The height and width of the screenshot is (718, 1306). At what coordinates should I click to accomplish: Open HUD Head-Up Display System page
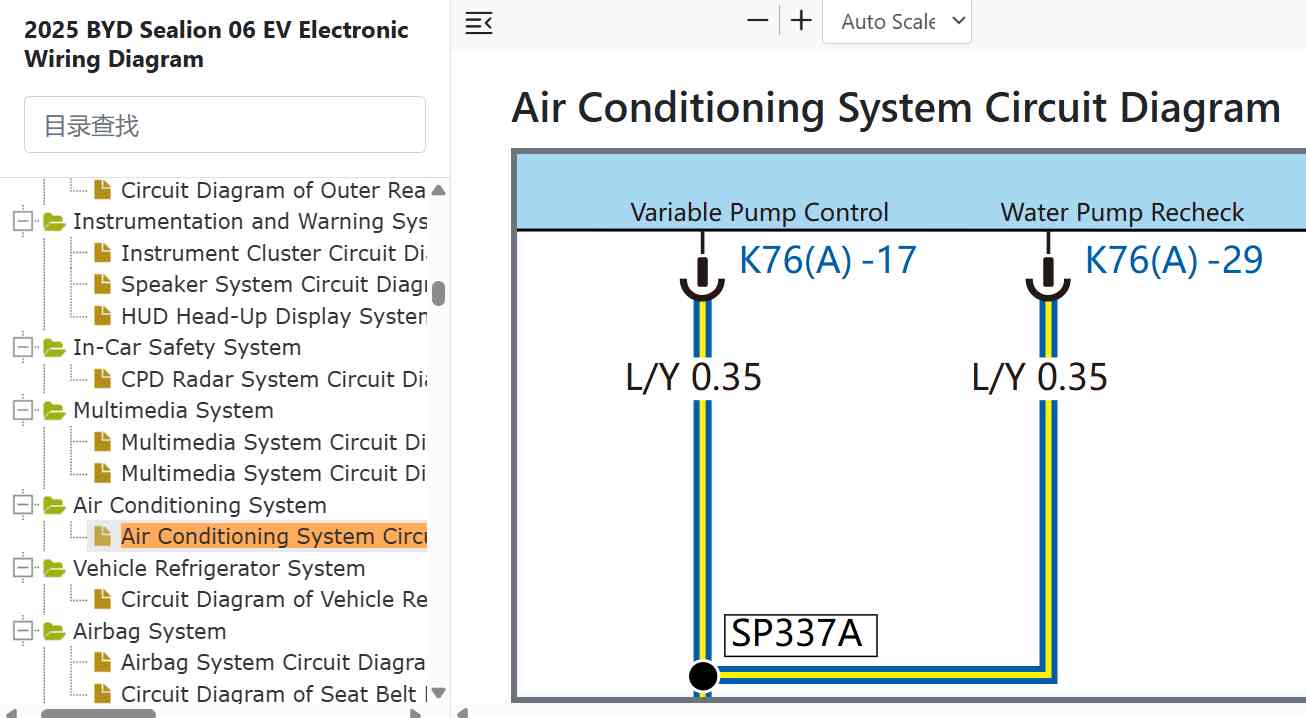pos(274,316)
